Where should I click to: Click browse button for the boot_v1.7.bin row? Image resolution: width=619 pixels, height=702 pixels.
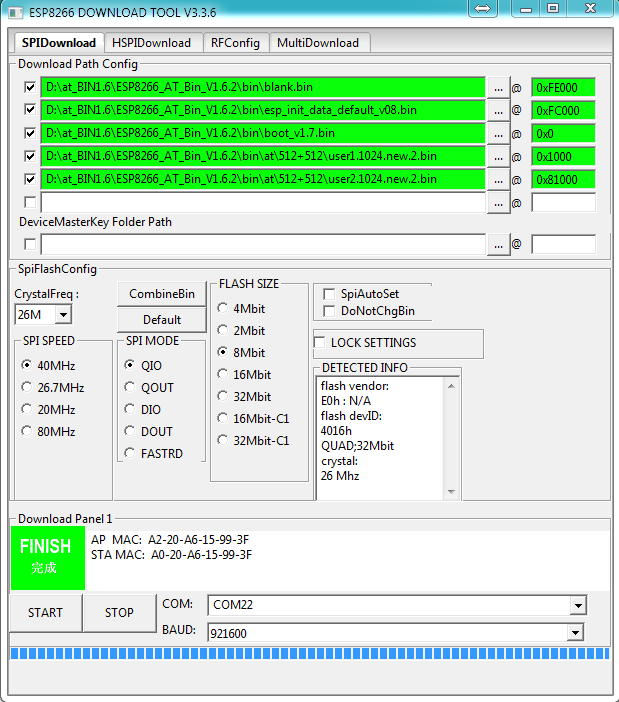pyautogui.click(x=498, y=134)
